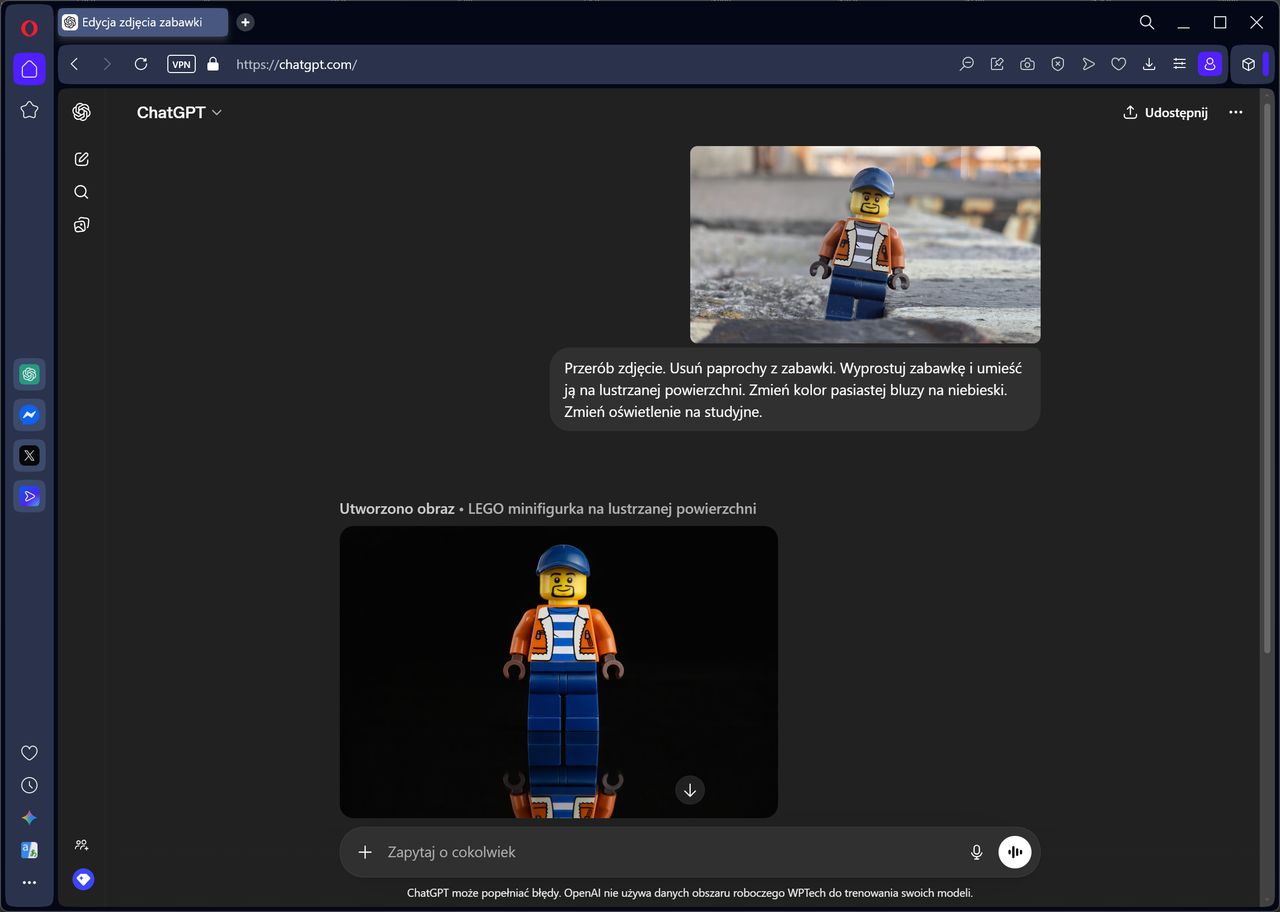This screenshot has width=1280, height=912.
Task: Open a new browser tab
Action: point(245,22)
